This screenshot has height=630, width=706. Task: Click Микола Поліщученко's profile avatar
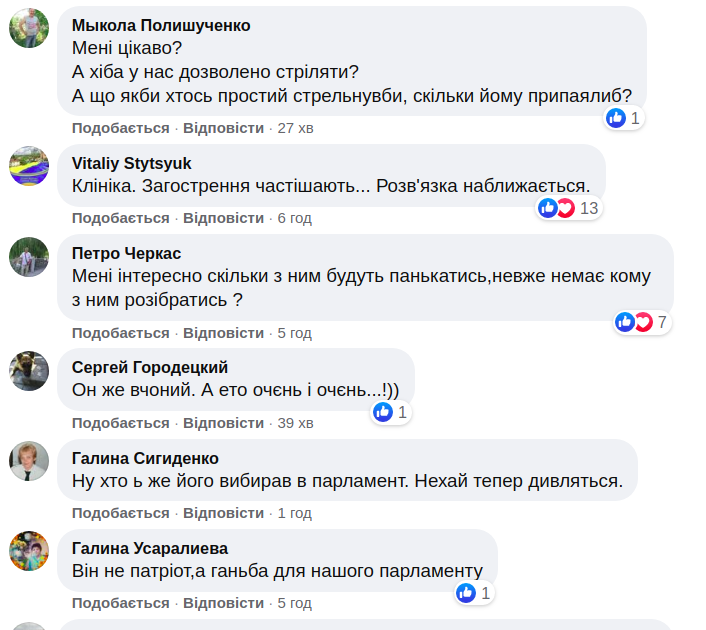[29, 28]
